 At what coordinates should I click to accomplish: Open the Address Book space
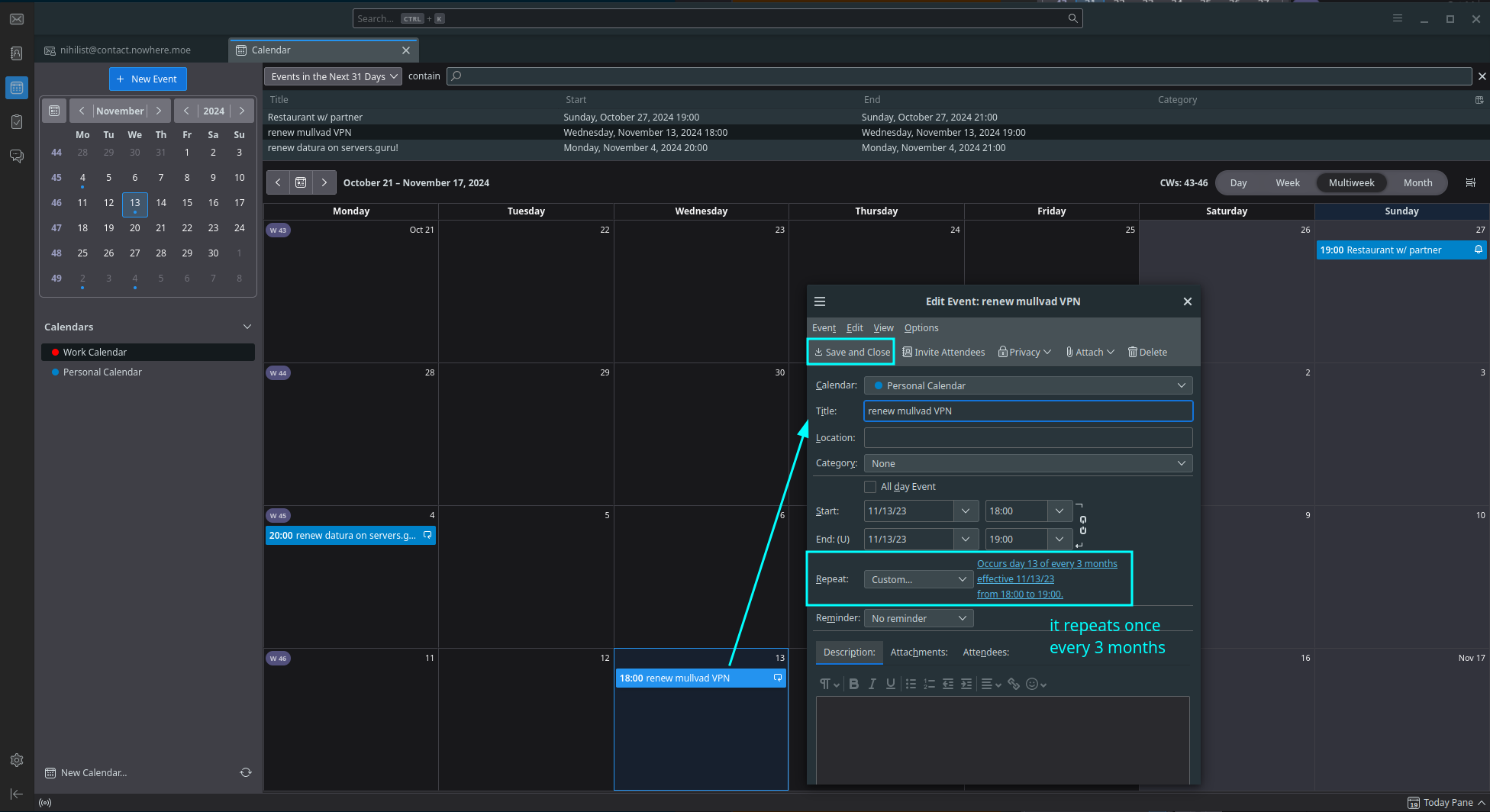click(17, 53)
